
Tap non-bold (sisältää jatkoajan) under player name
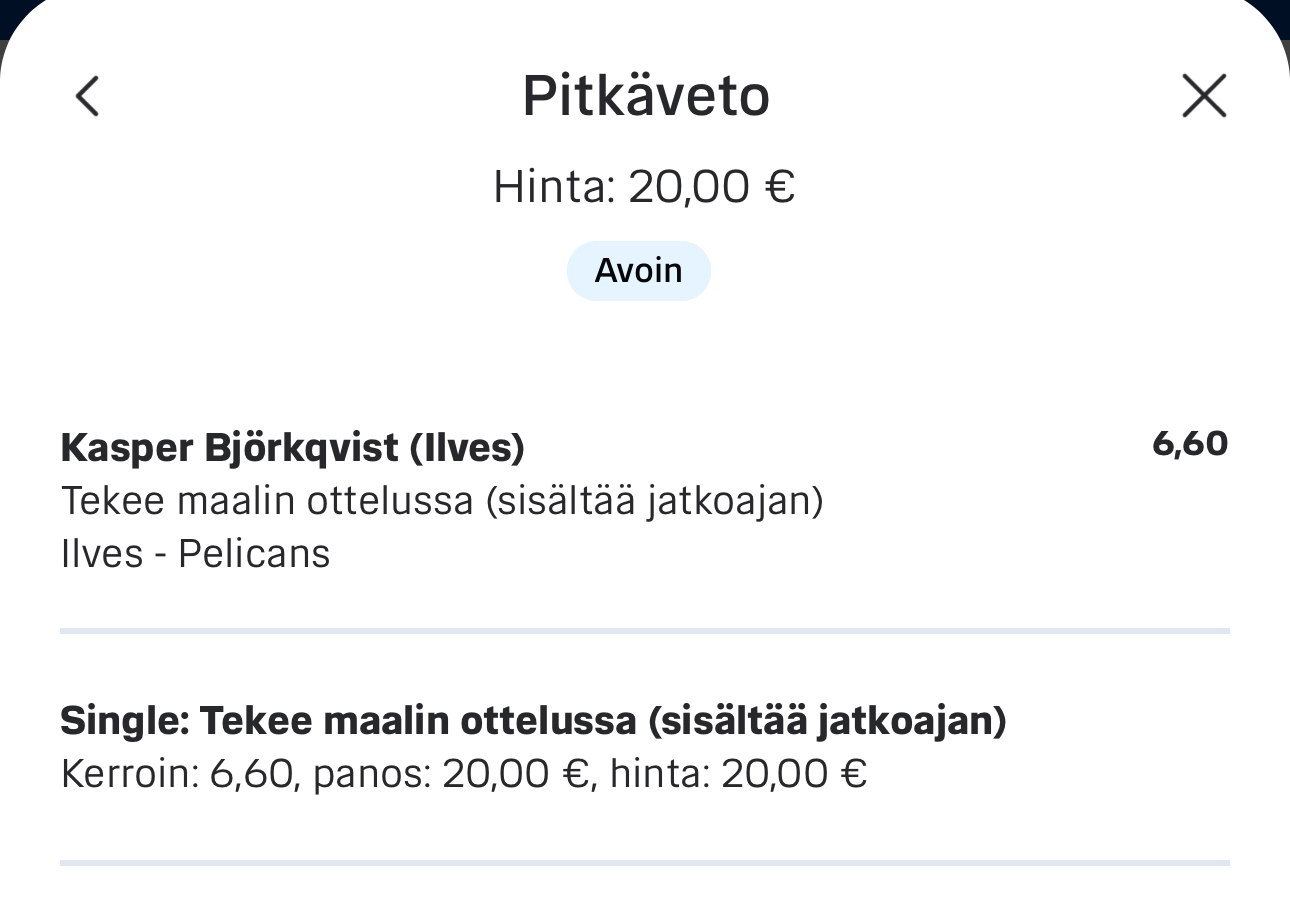pos(655,501)
